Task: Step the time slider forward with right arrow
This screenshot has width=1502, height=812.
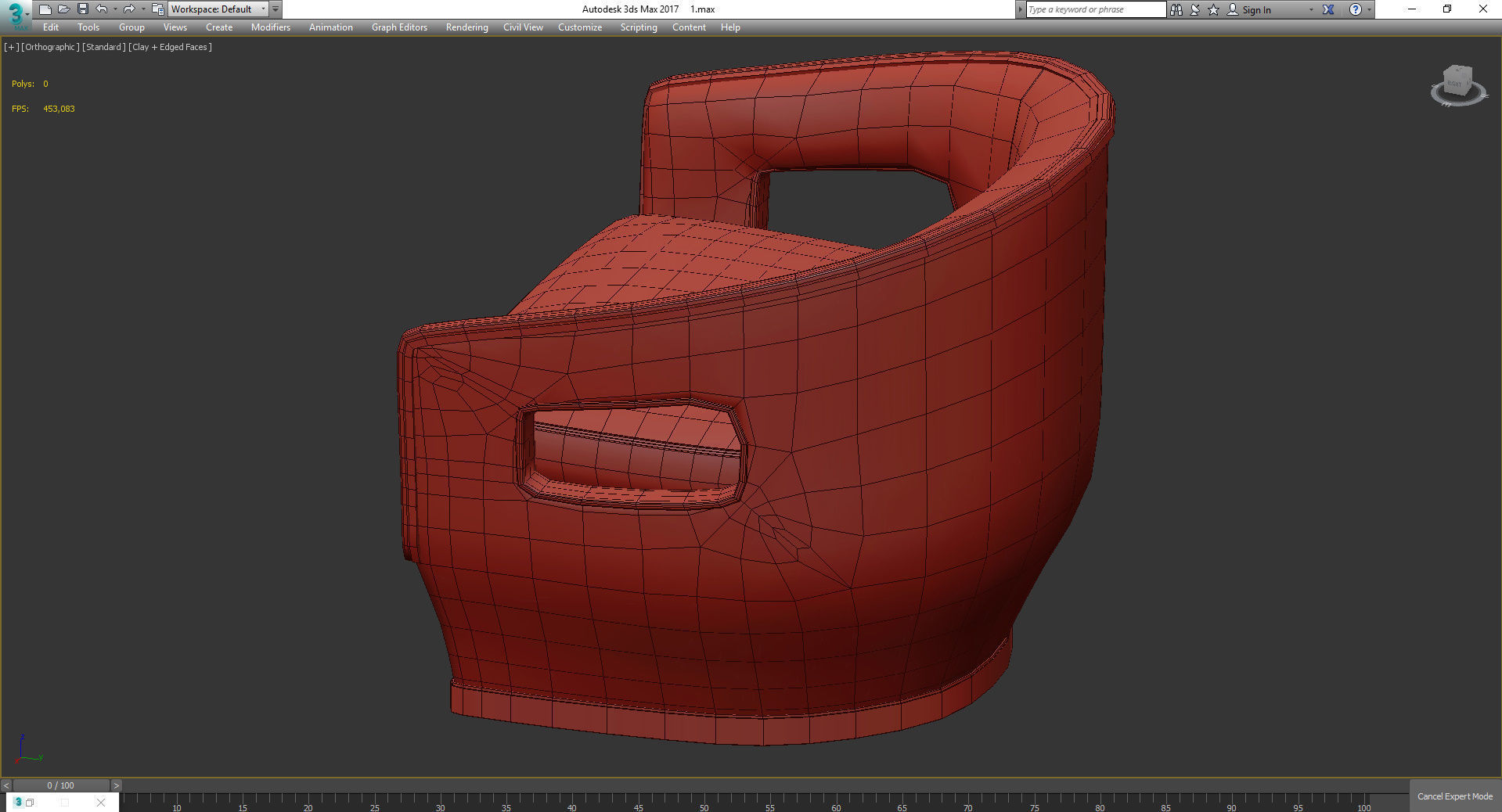Action: click(117, 785)
